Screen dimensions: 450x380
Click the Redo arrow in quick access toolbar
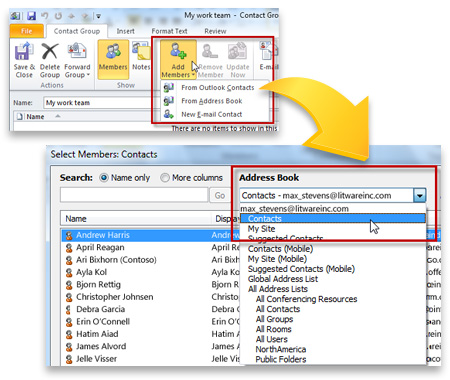click(58, 16)
